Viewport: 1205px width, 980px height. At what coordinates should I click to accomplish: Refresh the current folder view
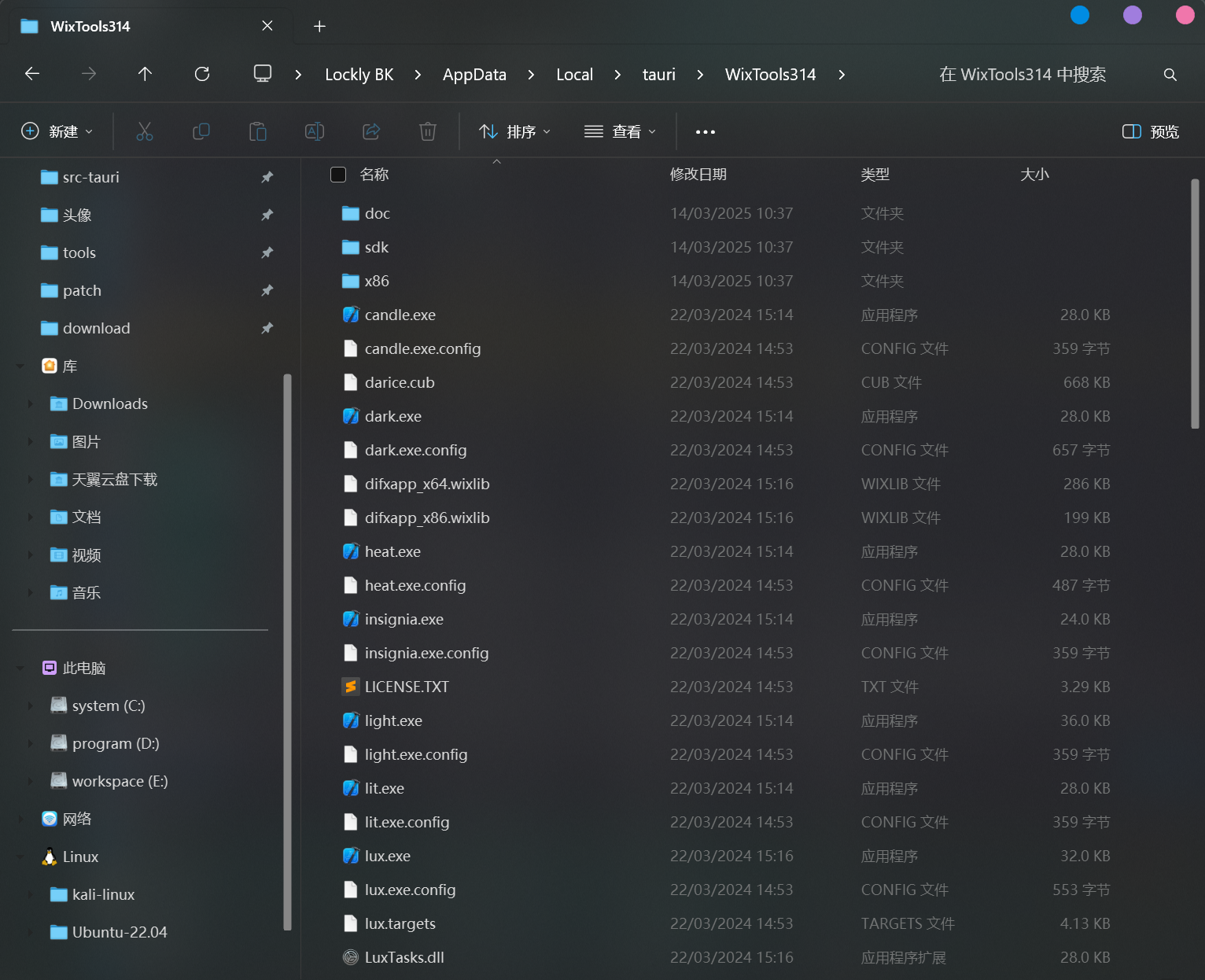click(202, 74)
